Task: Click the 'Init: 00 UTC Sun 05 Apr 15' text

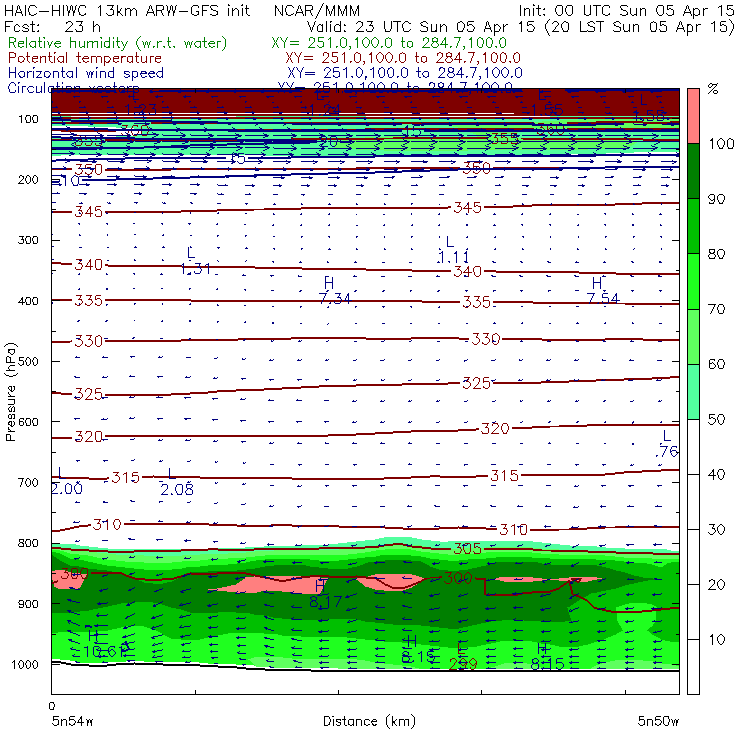Action: pyautogui.click(x=627, y=10)
